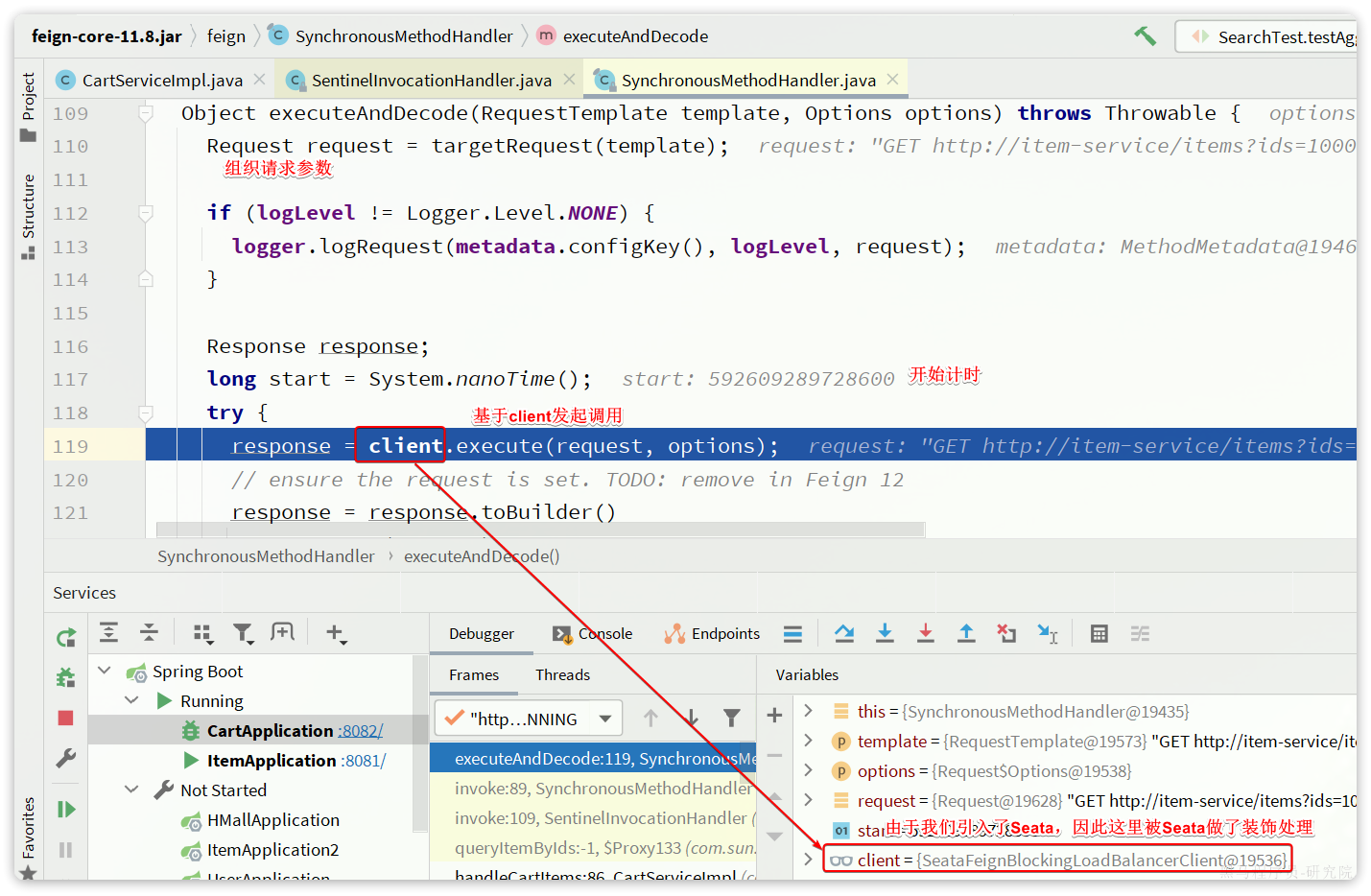The image size is (1371, 896).
Task: Click the Step Out debugger icon
Action: (x=967, y=633)
